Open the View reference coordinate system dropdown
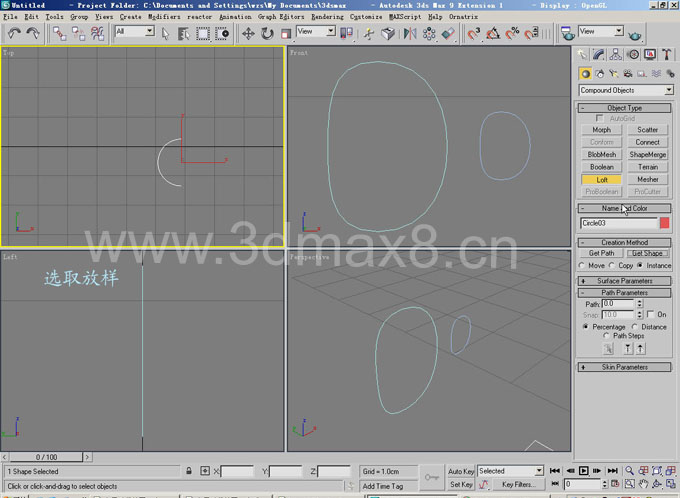This screenshot has height=498, width=680. (316, 31)
